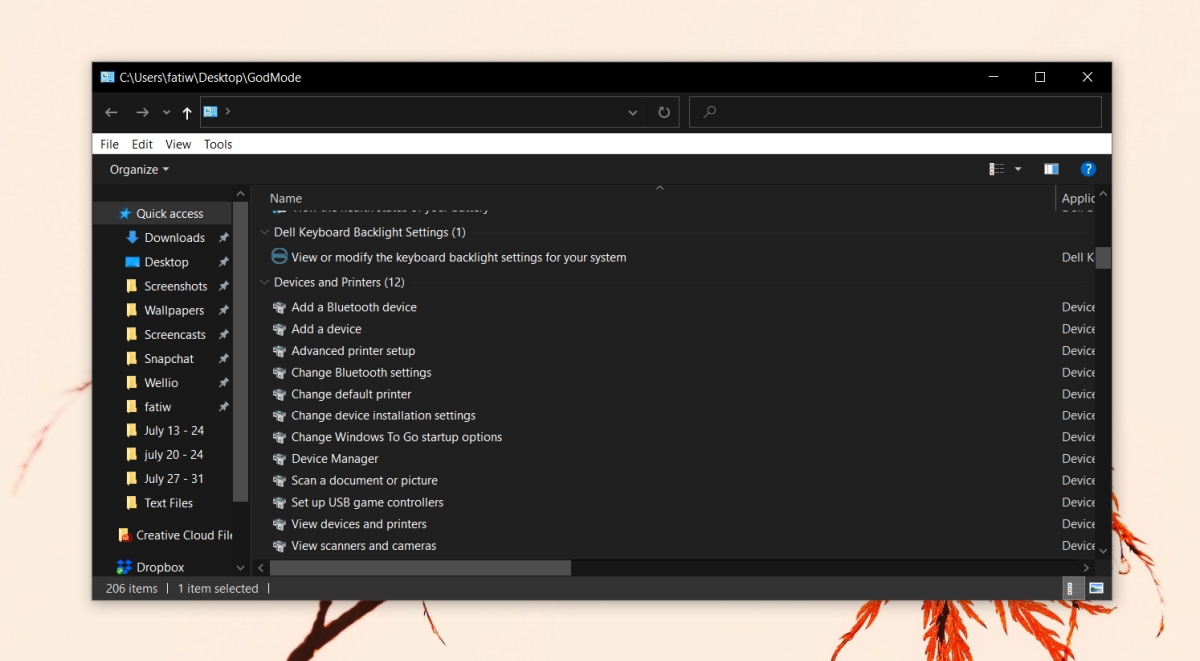Open the Tools menu

point(218,144)
